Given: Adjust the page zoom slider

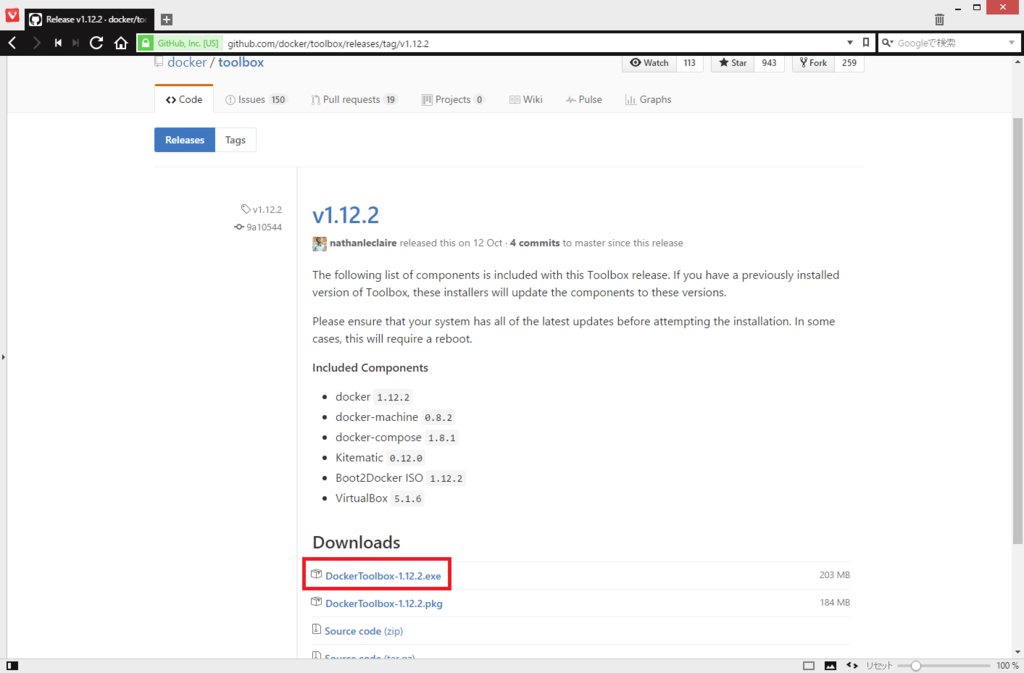Looking at the screenshot, I should coord(944,666).
